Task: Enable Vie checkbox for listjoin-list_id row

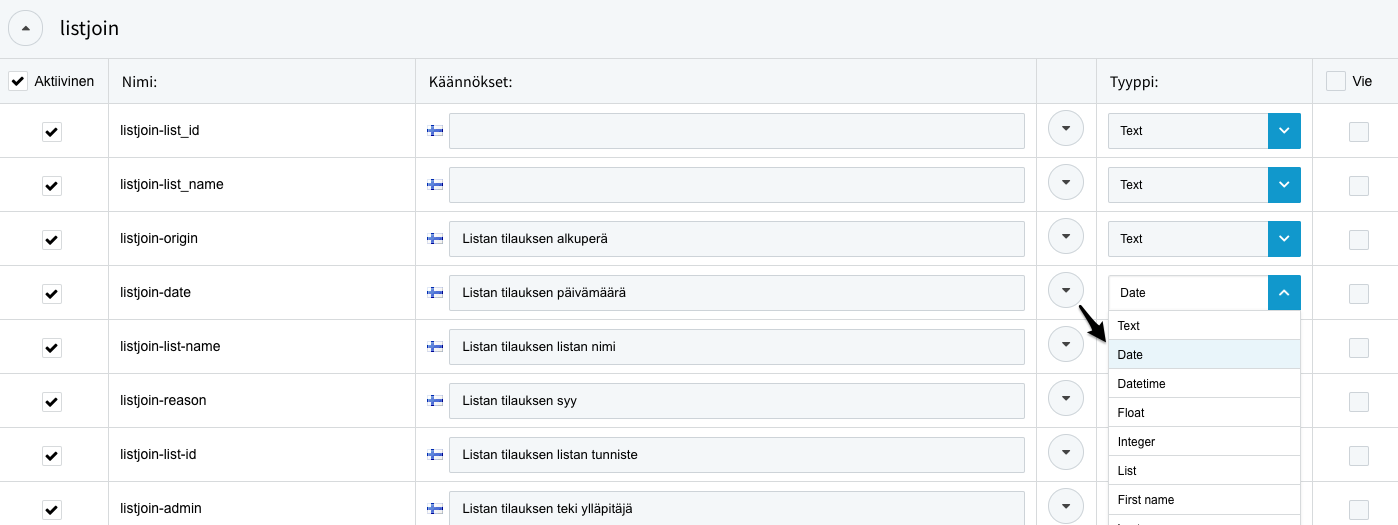Action: pos(1359,131)
